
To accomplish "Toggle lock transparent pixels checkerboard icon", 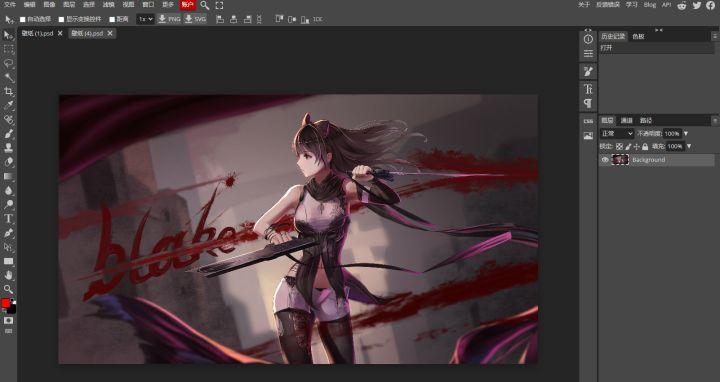I will click(x=619, y=146).
